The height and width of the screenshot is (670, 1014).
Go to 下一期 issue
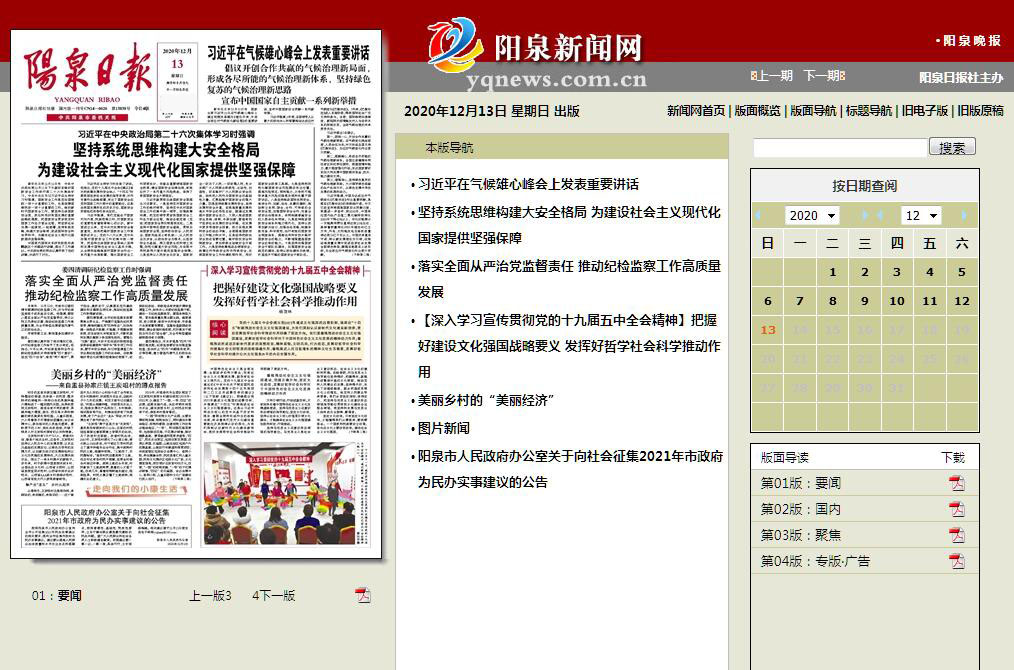click(x=822, y=76)
